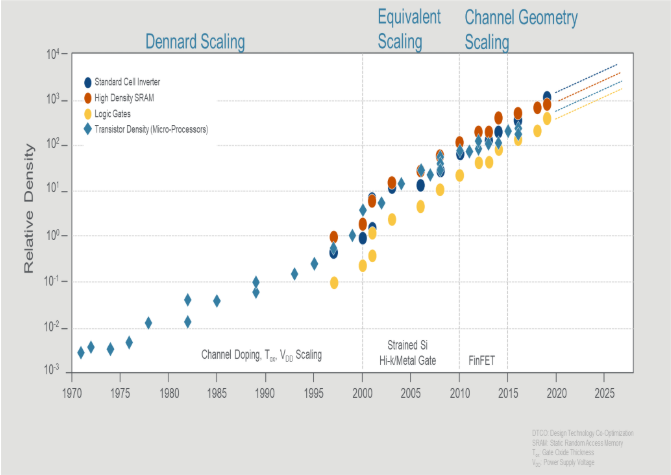
Task: Click the 1971 transistor density diamond marker
Action: (x=81, y=353)
